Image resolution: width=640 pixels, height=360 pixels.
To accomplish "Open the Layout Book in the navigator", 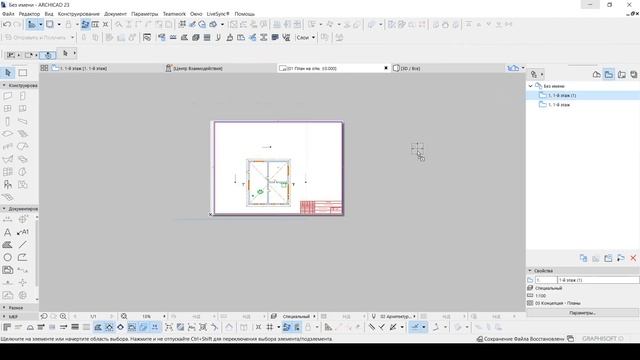I will click(621, 74).
